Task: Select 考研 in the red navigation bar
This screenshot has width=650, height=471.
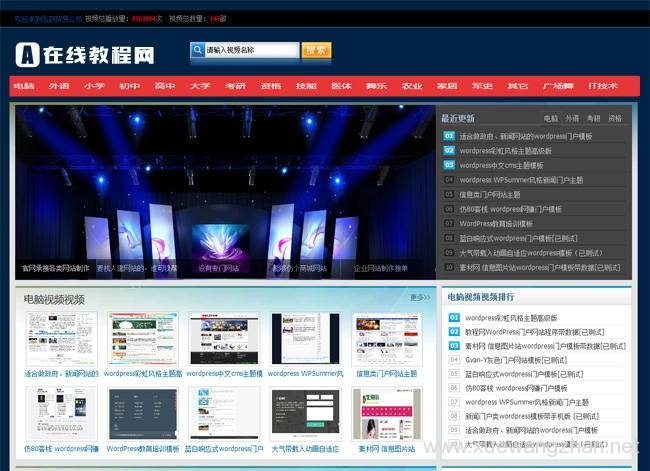Action: [235, 87]
